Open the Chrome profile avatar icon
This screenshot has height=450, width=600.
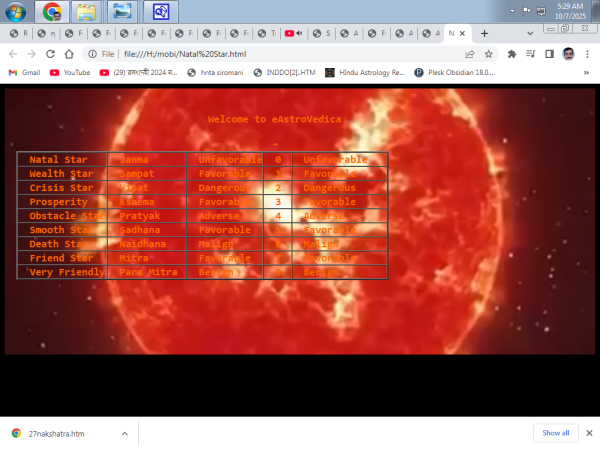pyautogui.click(x=568, y=54)
